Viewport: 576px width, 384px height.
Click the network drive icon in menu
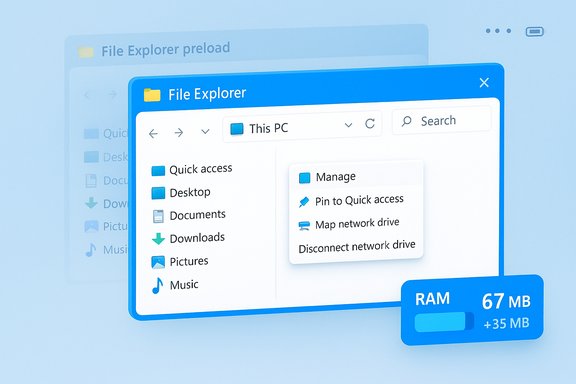(304, 225)
